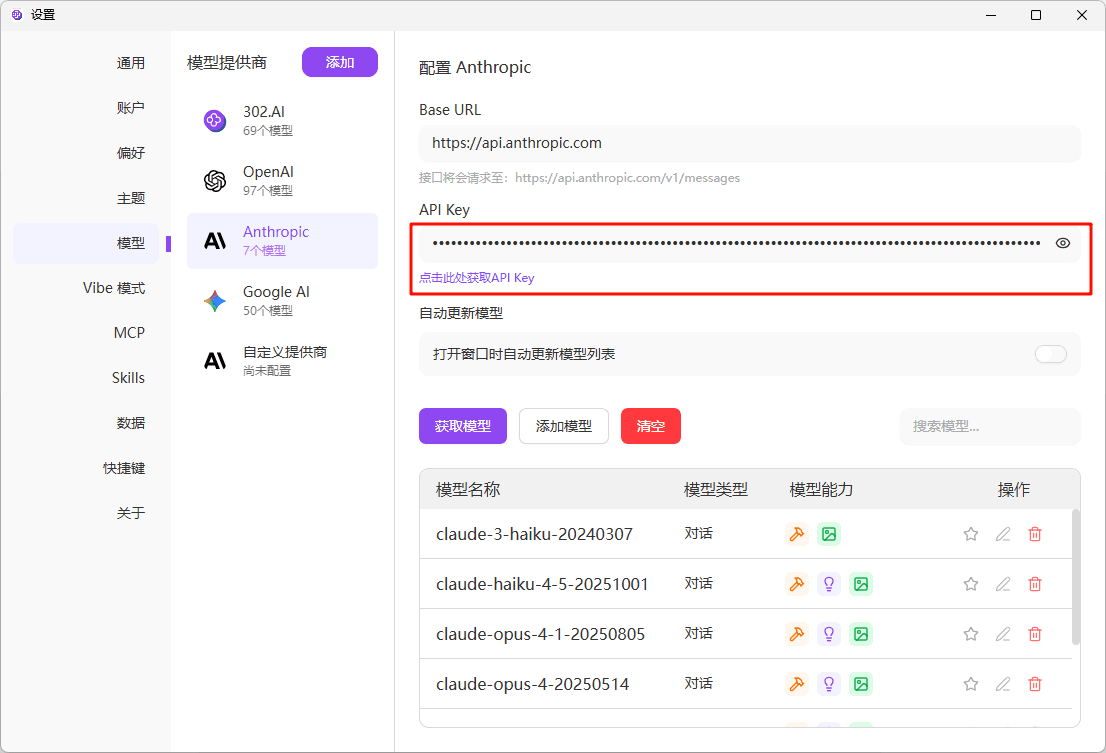Click the red 清空 button
This screenshot has height=753, width=1106.
coord(650,426)
